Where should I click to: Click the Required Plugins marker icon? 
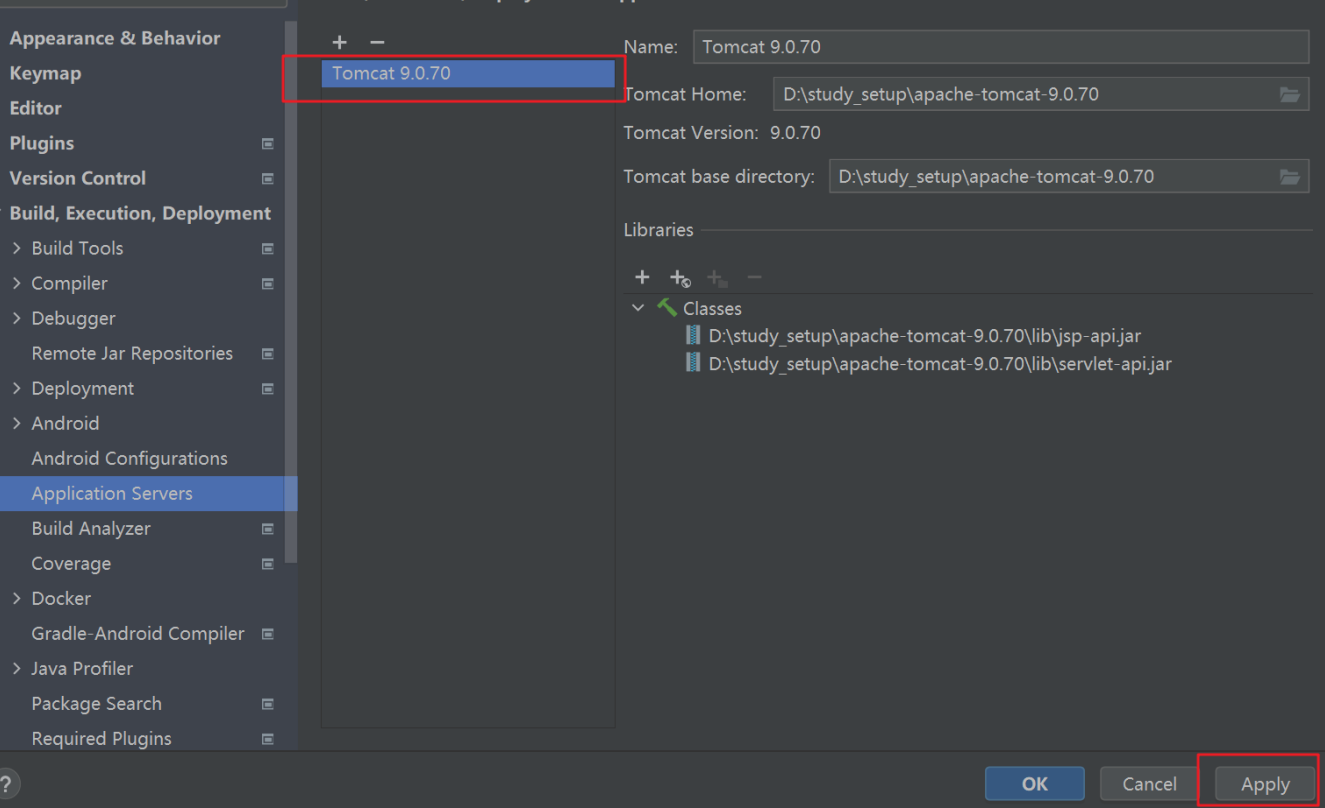pyautogui.click(x=267, y=739)
